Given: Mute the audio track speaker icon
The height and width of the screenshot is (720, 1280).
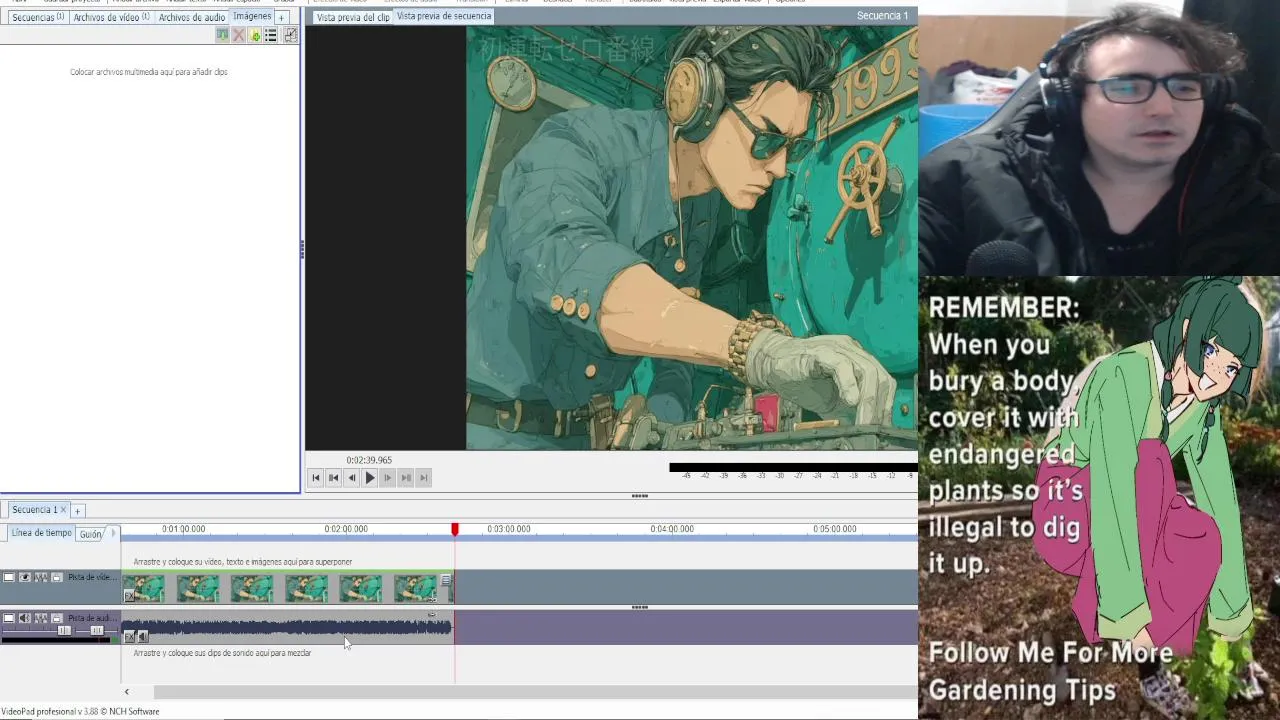Looking at the screenshot, I should pyautogui.click(x=25, y=618).
